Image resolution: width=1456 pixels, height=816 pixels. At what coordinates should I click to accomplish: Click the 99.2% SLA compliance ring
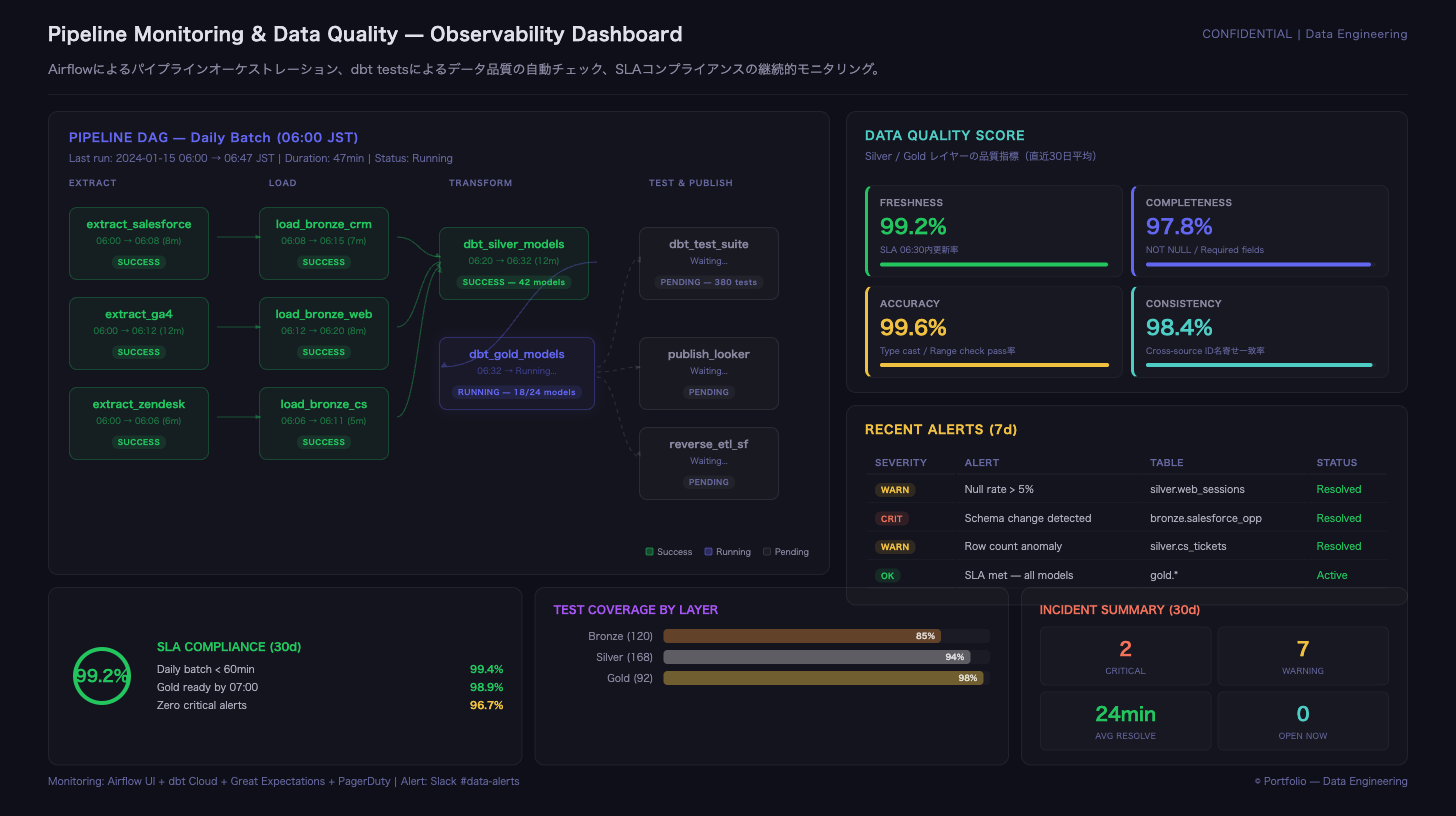[x=102, y=676]
